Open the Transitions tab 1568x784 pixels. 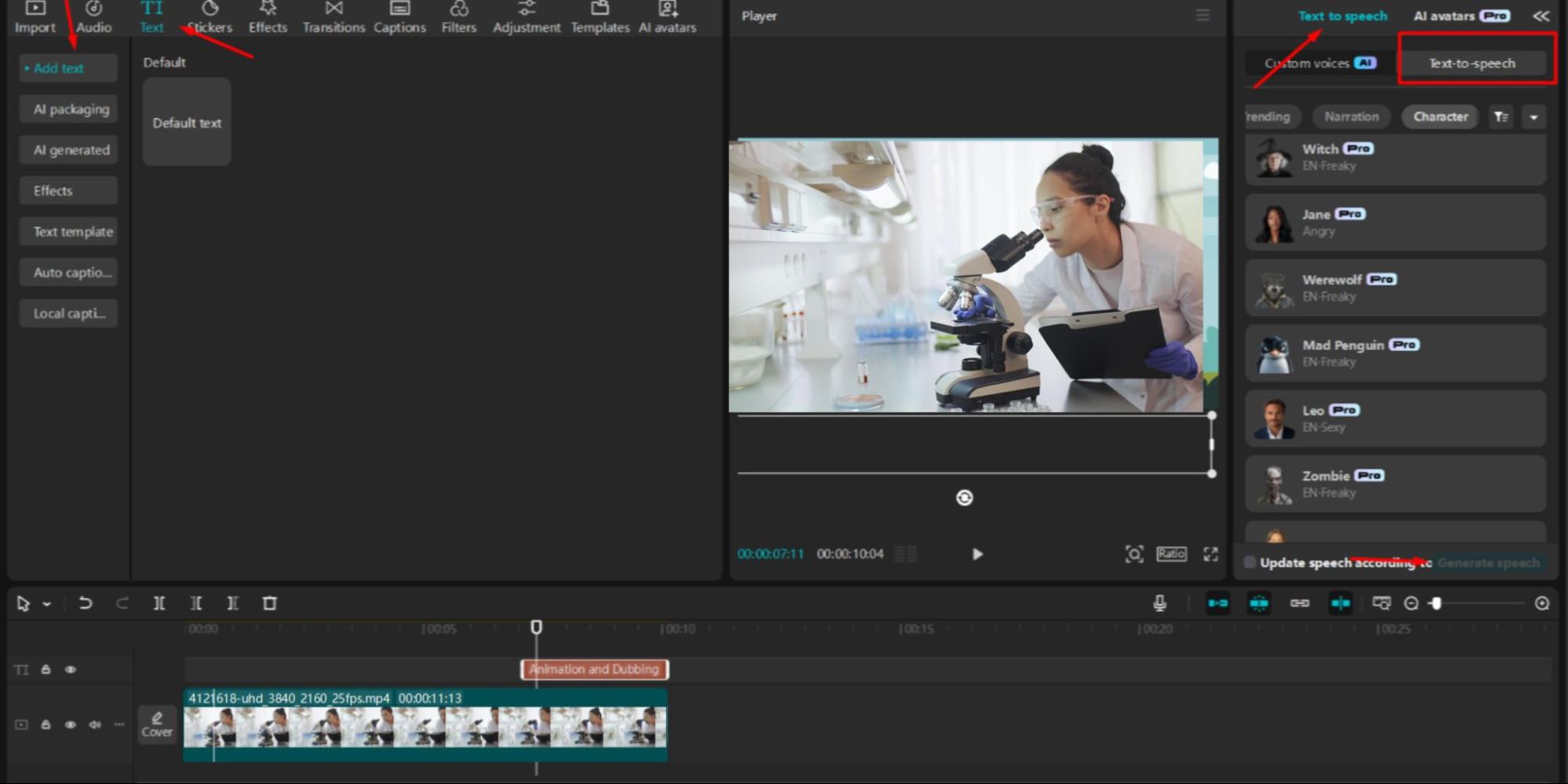pyautogui.click(x=333, y=17)
